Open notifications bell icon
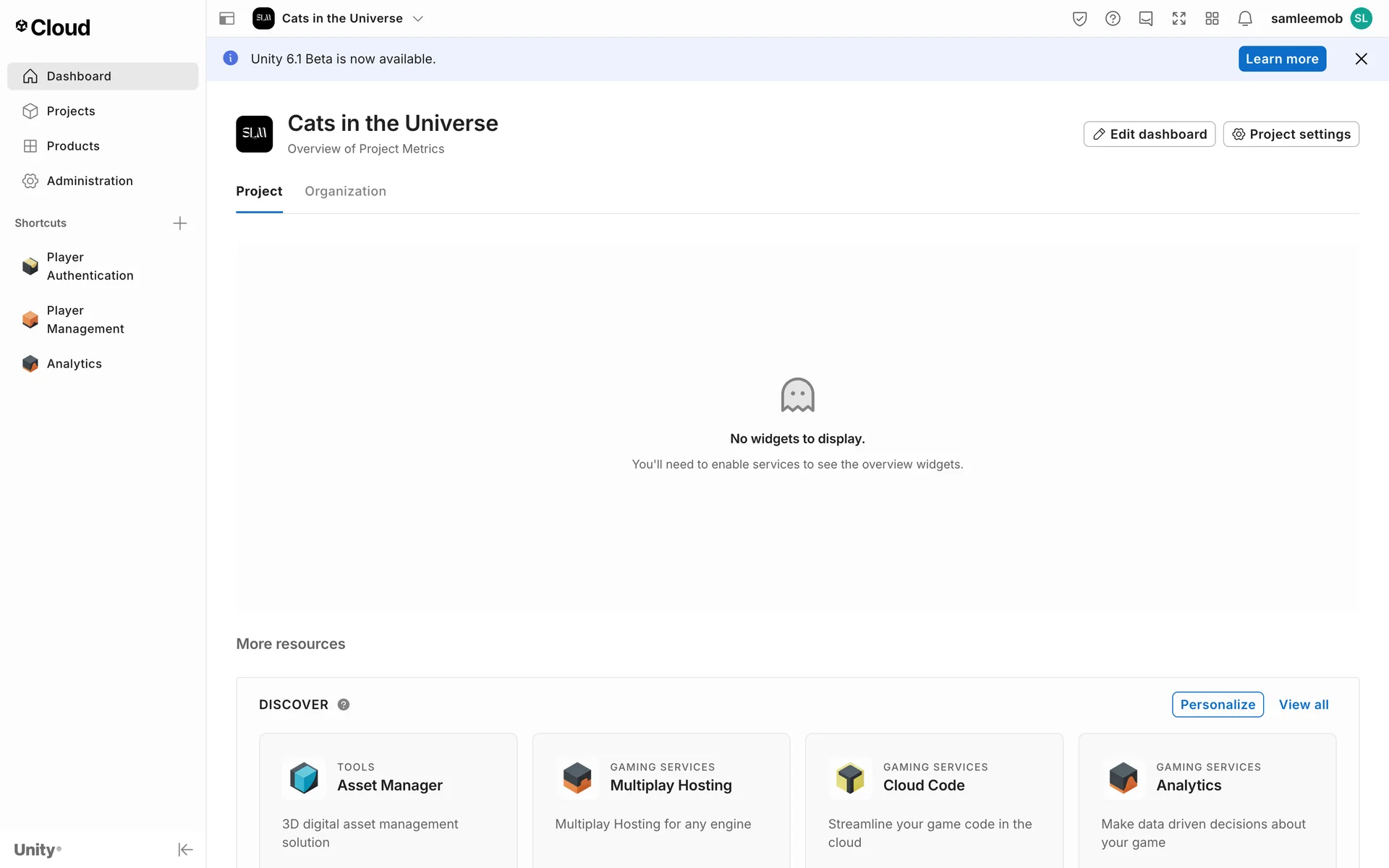Image resolution: width=1389 pixels, height=868 pixels. [x=1245, y=19]
